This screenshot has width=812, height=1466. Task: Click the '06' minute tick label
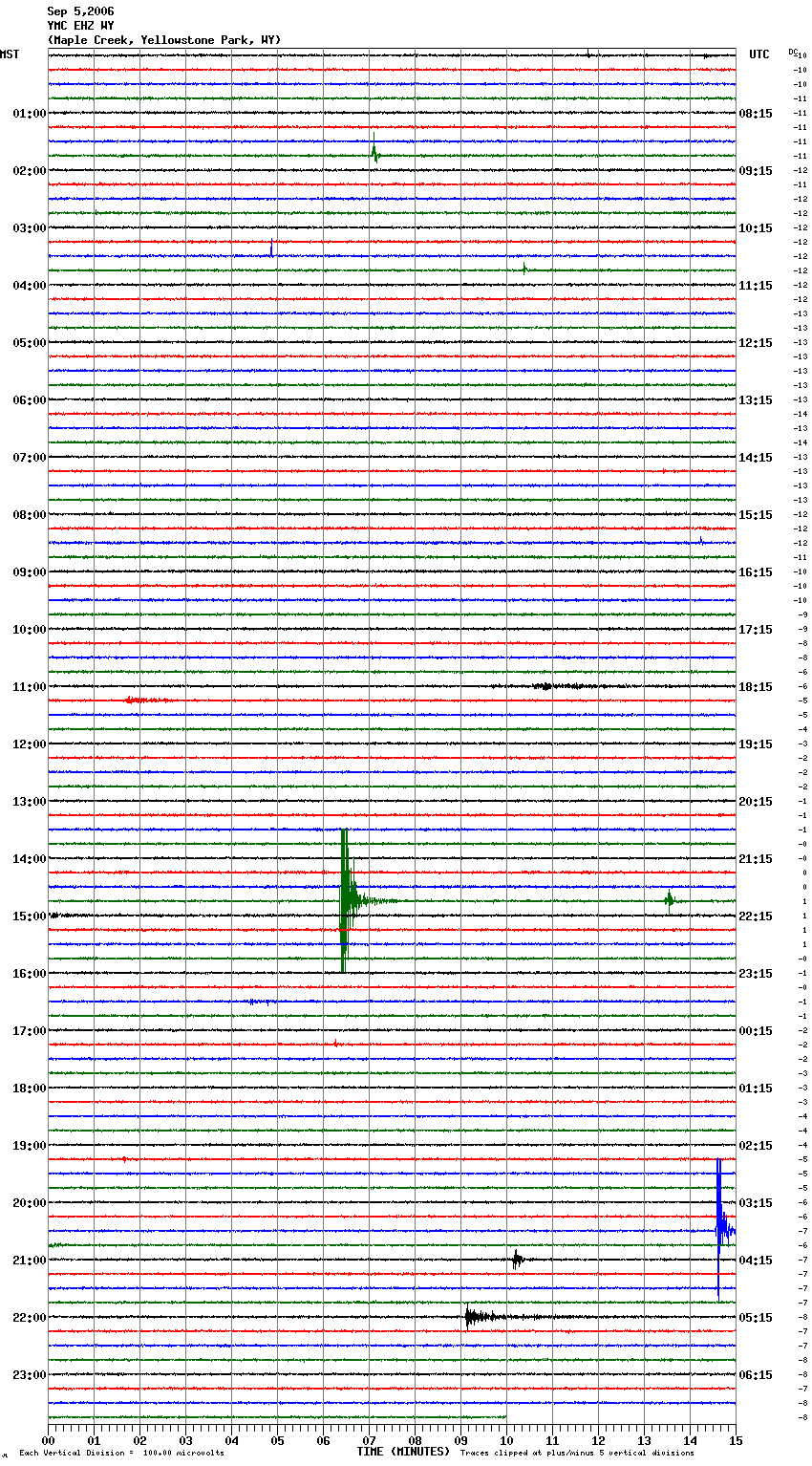coord(323,1440)
